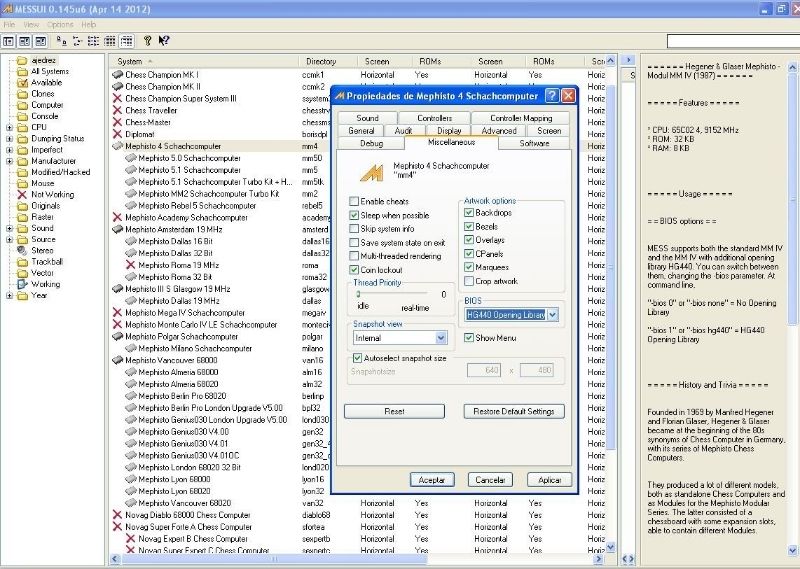Click the icon beside Mephisto Vancouver 68000
The width and height of the screenshot is (800, 569).
click(118, 360)
